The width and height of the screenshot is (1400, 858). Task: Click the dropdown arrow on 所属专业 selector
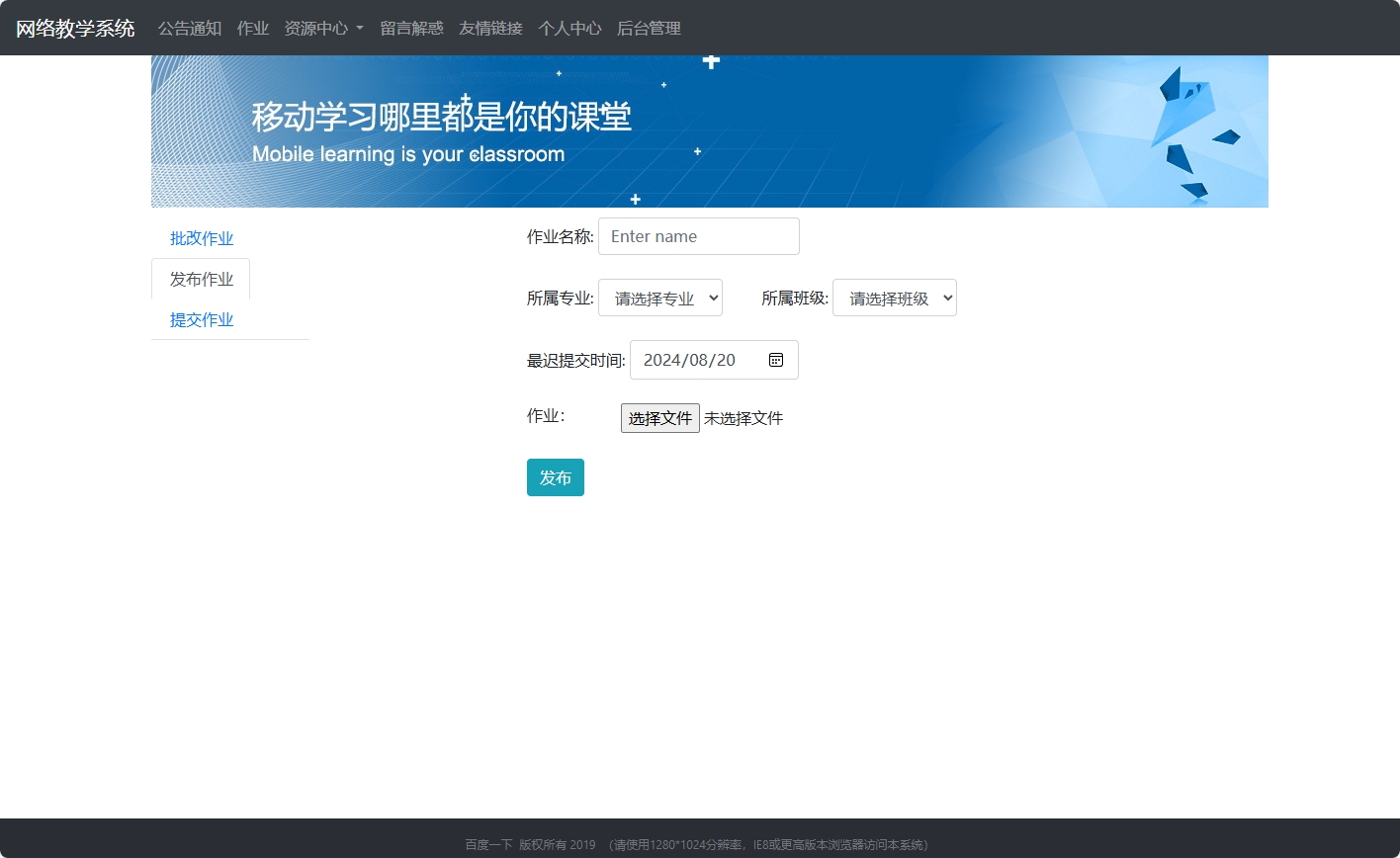(713, 298)
